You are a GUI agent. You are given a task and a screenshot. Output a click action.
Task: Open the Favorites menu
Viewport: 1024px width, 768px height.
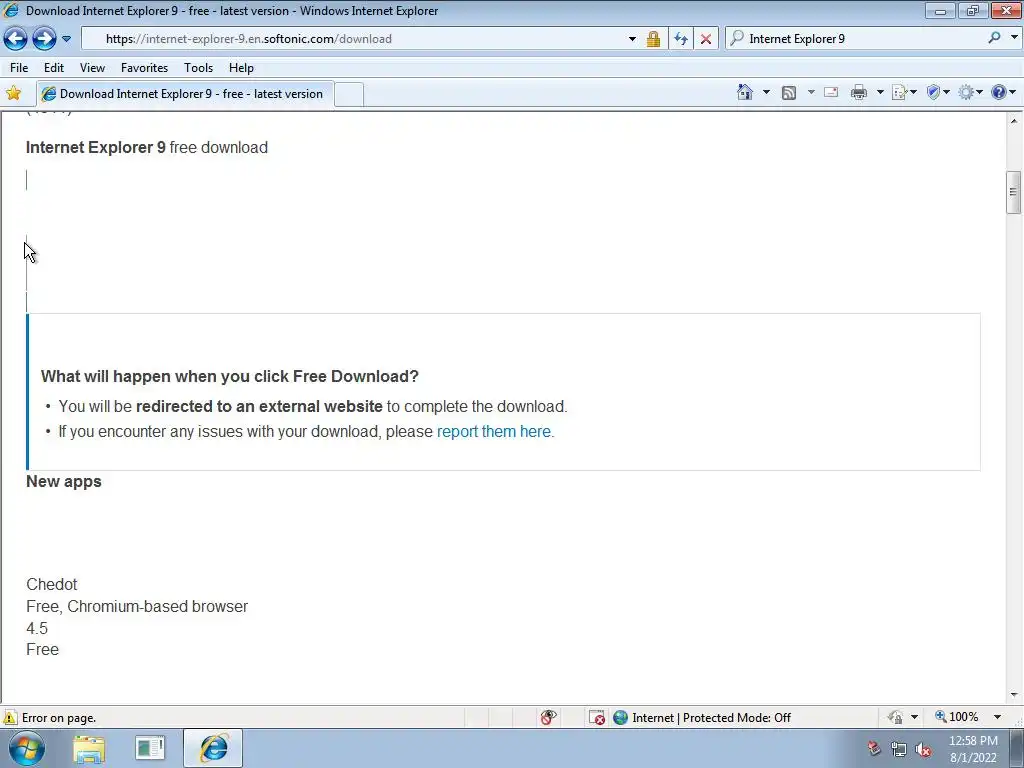144,68
